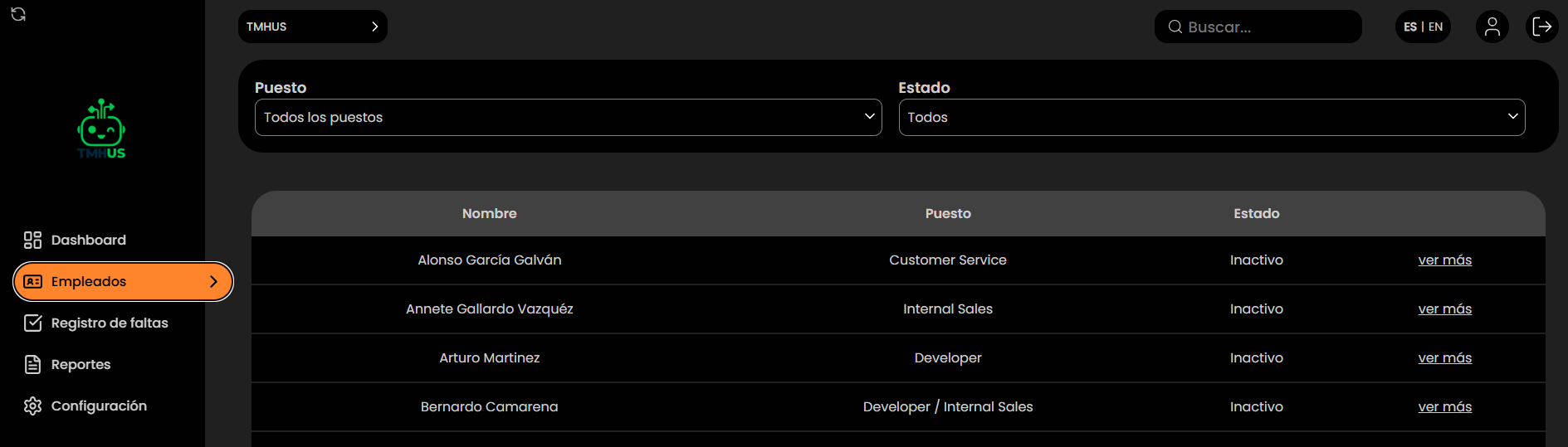
Task: Click ver más for Arturo Martinez
Action: (1444, 357)
